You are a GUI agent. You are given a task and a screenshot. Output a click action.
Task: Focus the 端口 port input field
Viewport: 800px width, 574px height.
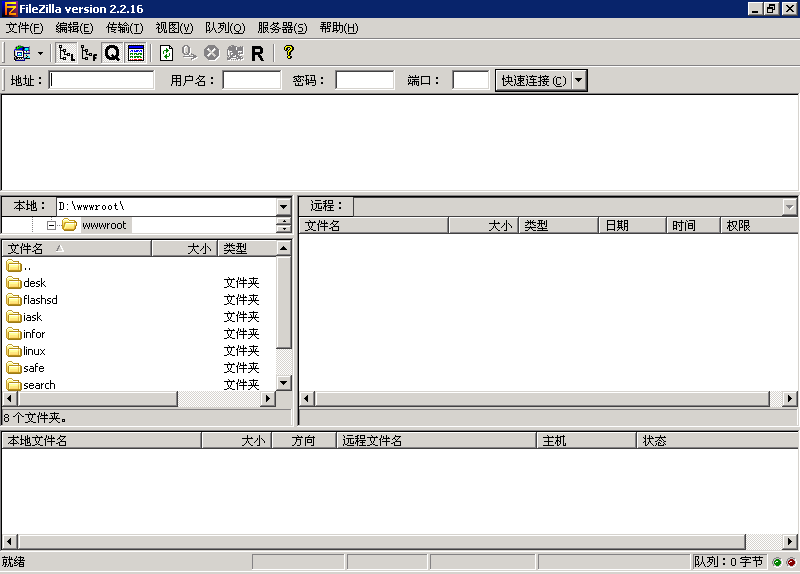point(471,81)
